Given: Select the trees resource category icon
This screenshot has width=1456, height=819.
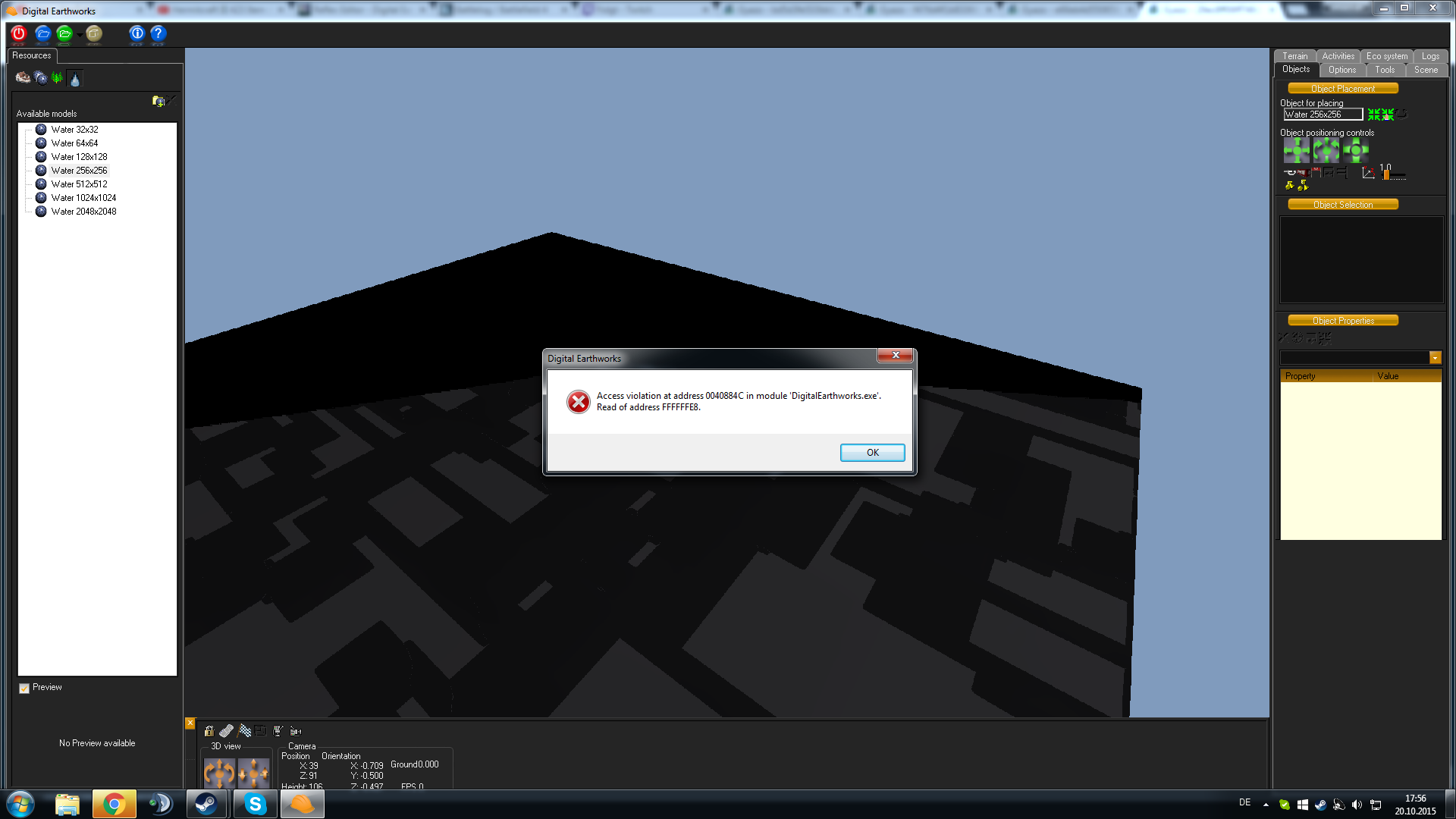Looking at the screenshot, I should pos(57,78).
